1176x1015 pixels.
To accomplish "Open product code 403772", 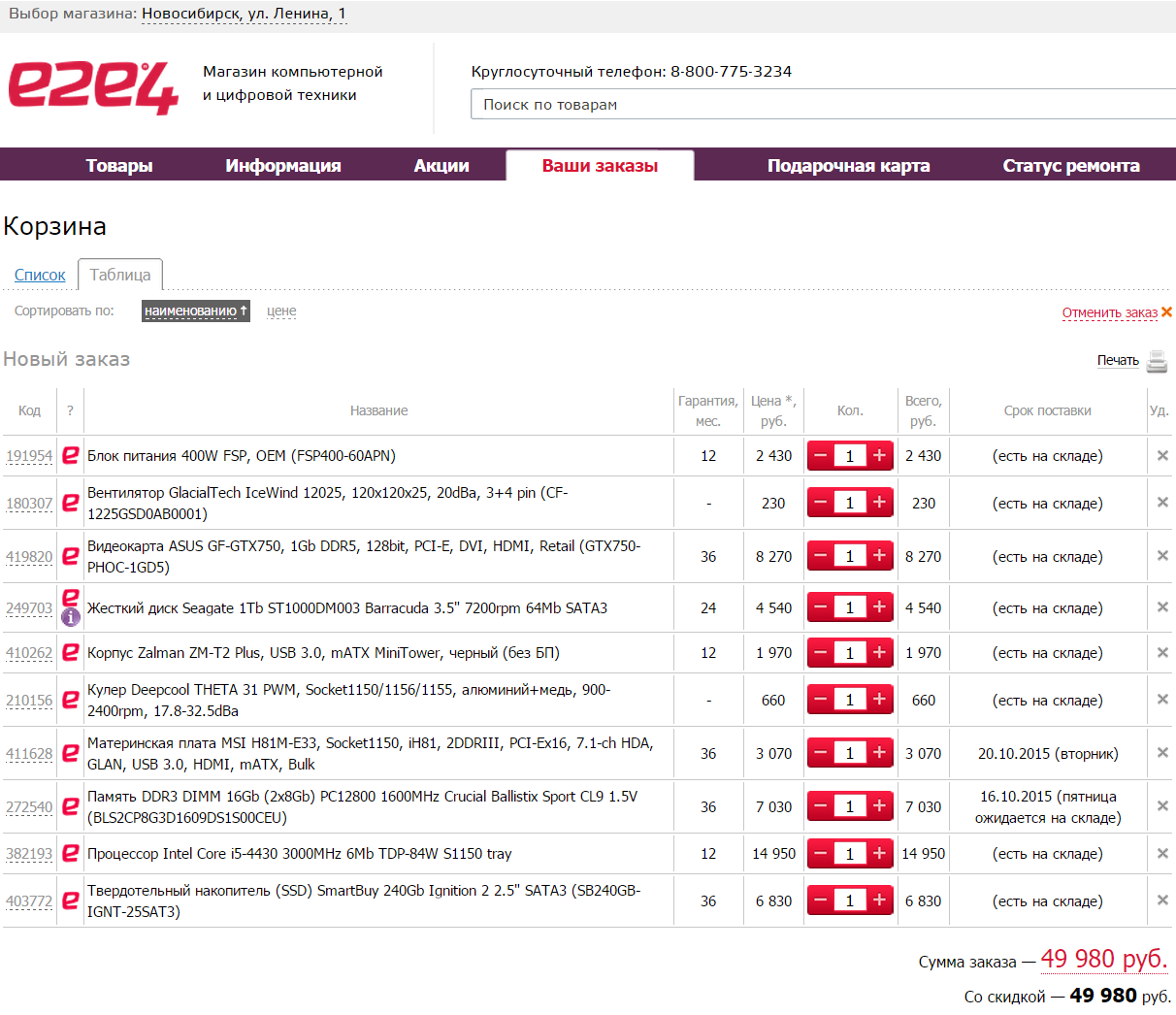I will click(x=29, y=901).
